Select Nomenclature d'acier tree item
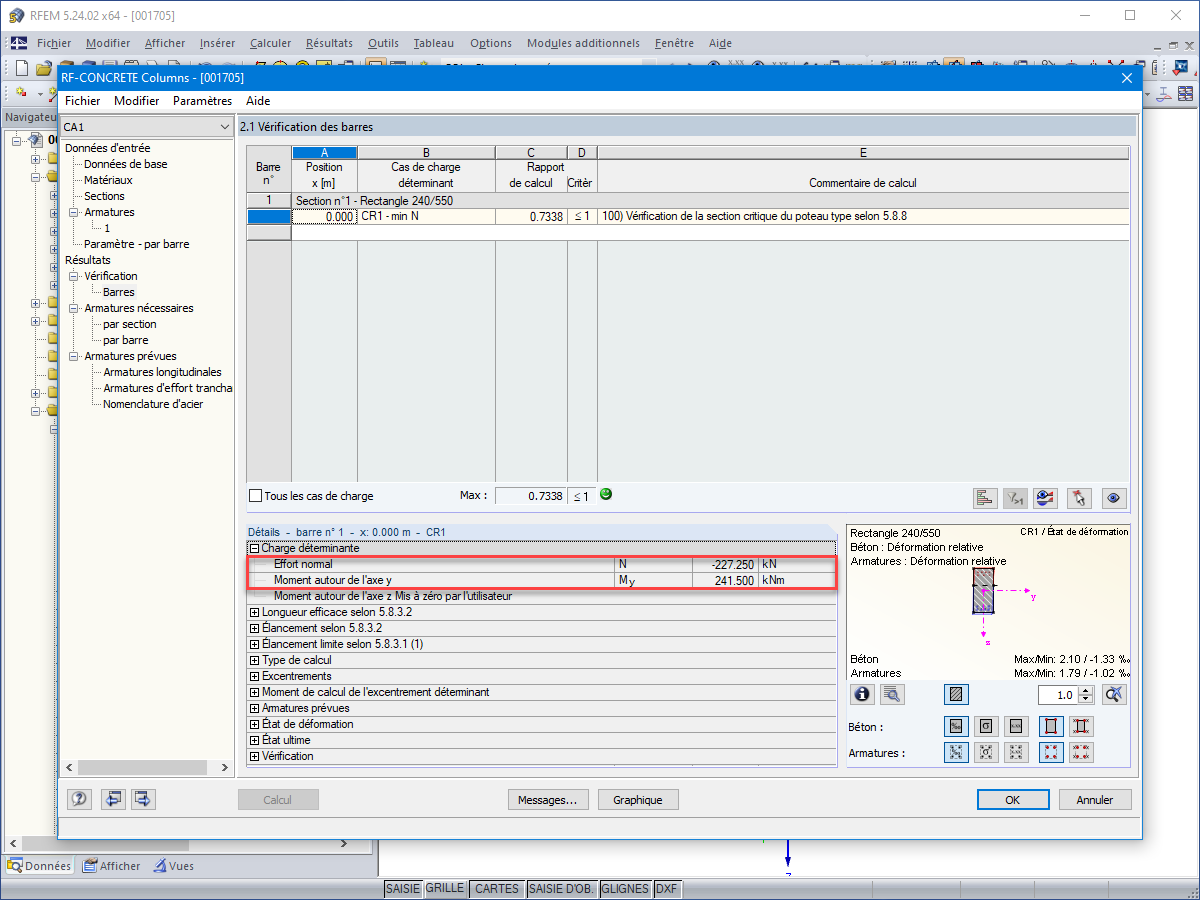The image size is (1200, 900). [x=153, y=404]
